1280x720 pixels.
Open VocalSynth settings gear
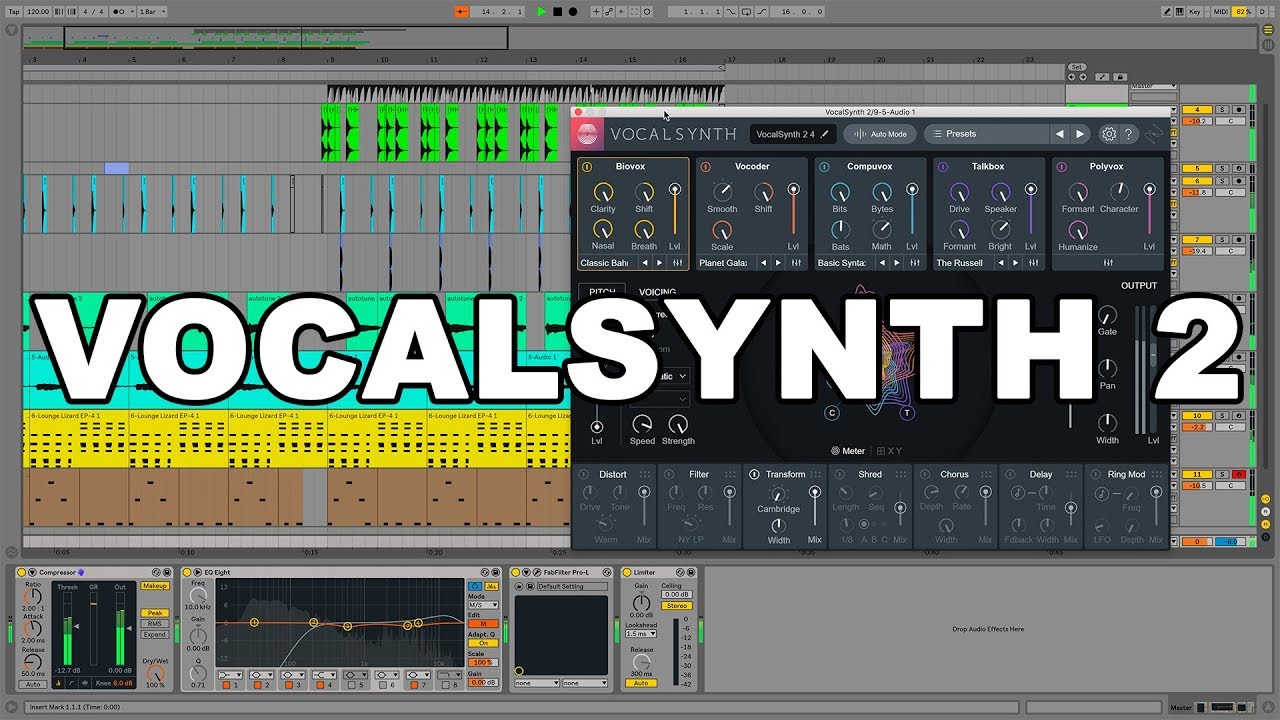tap(1108, 134)
